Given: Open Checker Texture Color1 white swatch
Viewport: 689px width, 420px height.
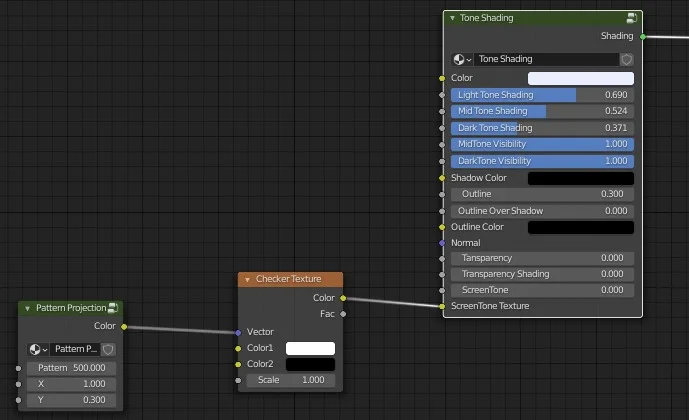Looking at the screenshot, I should click(x=310, y=348).
